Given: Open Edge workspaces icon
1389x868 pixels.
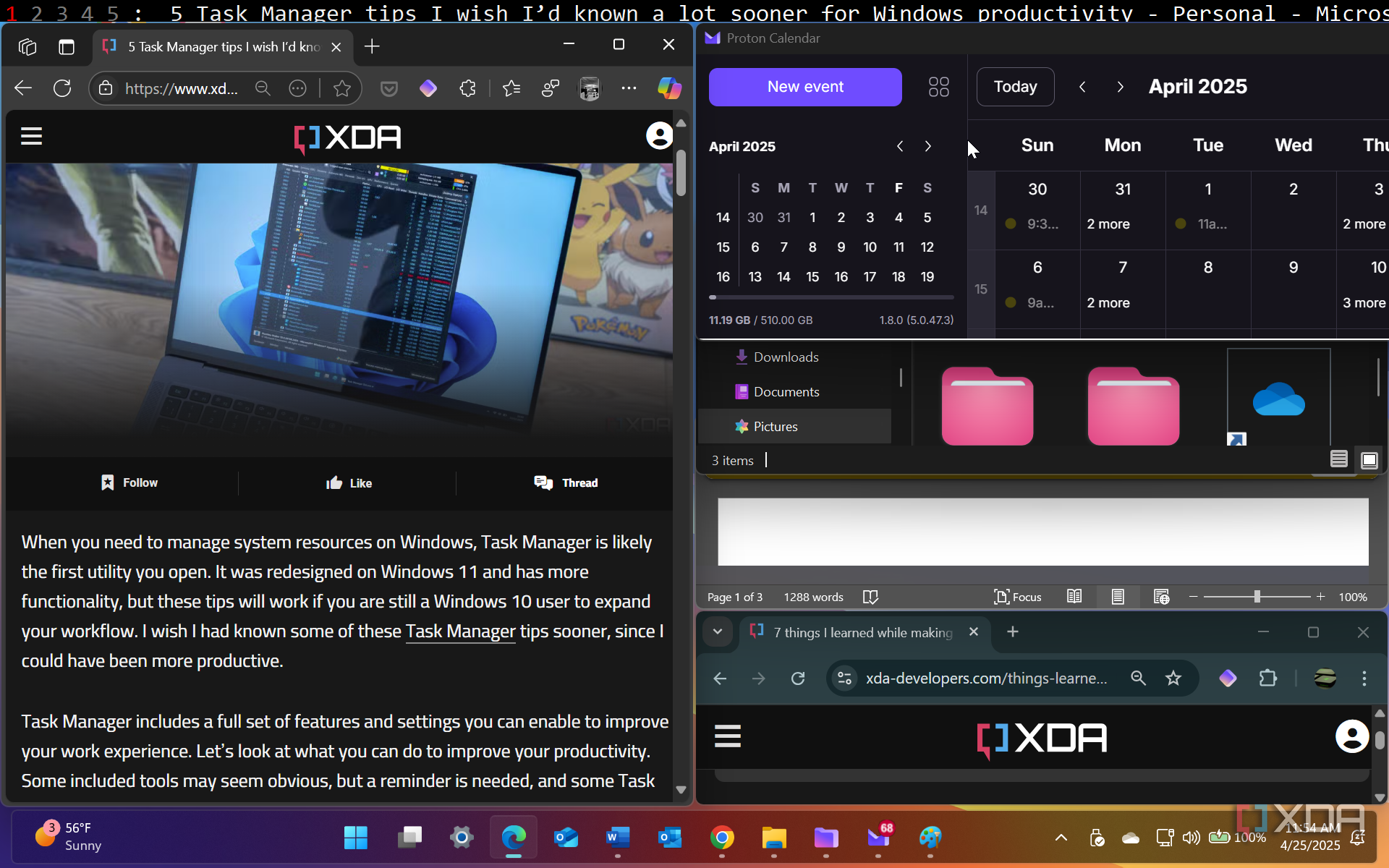Looking at the screenshot, I should point(27,47).
